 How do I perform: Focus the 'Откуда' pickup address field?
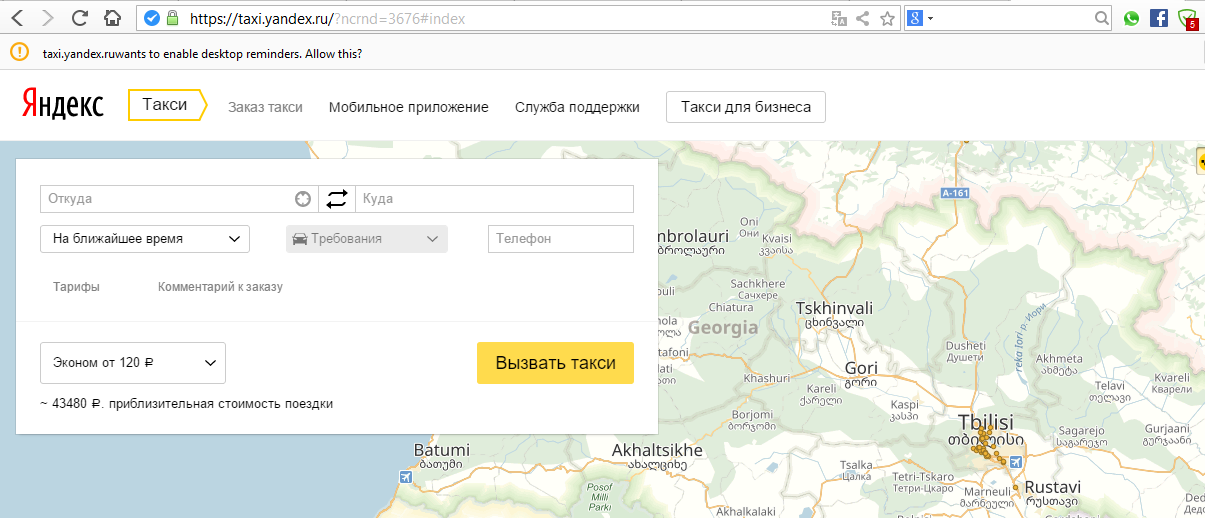point(167,199)
